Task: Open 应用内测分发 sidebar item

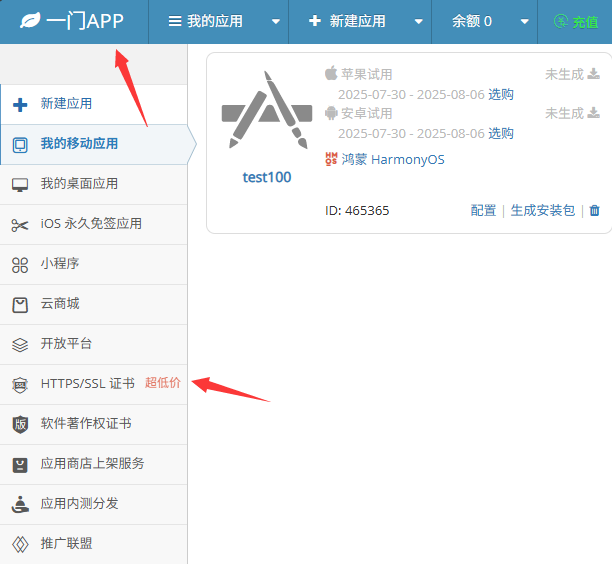Action: coord(94,504)
